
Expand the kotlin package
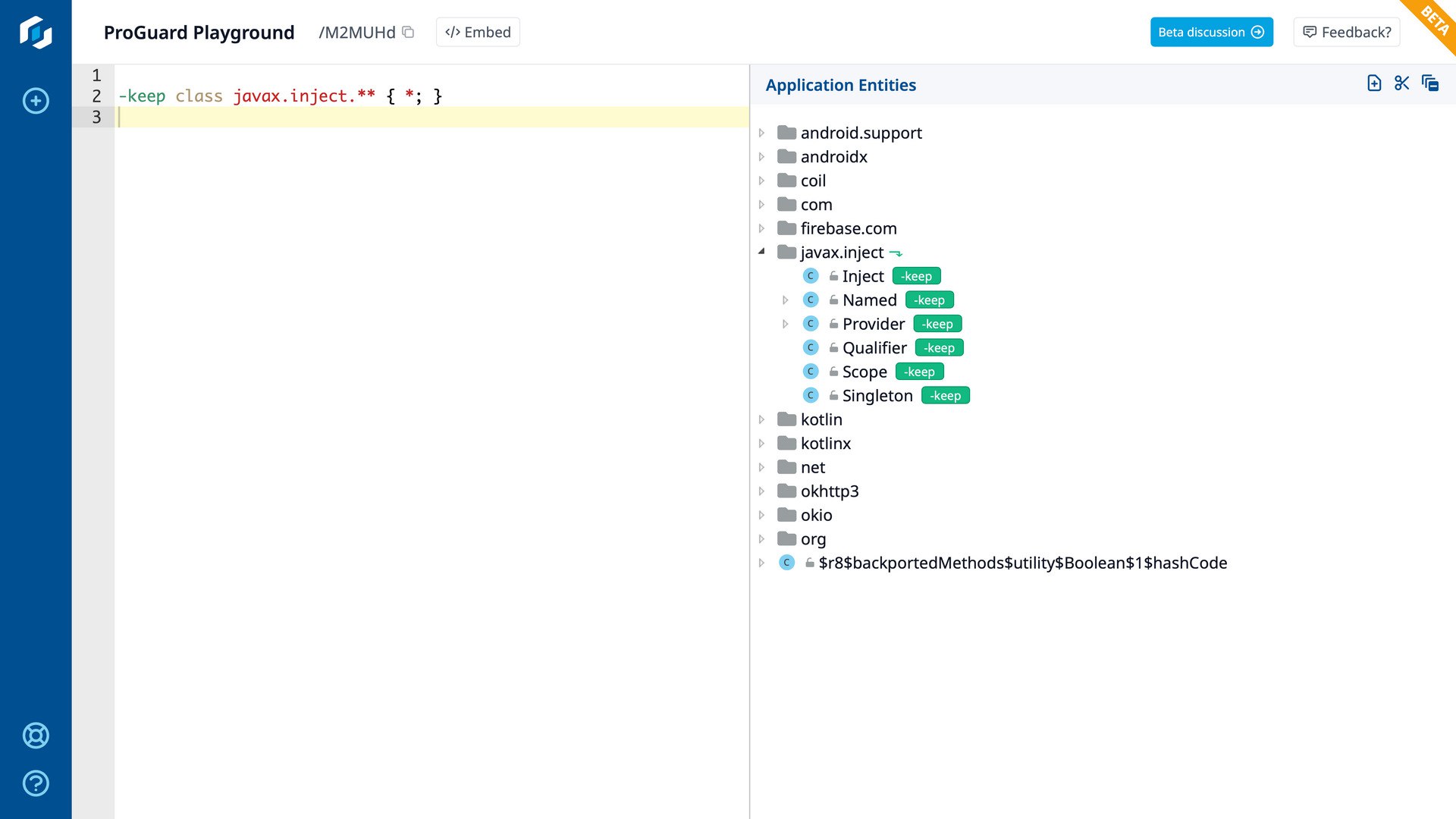[x=761, y=419]
